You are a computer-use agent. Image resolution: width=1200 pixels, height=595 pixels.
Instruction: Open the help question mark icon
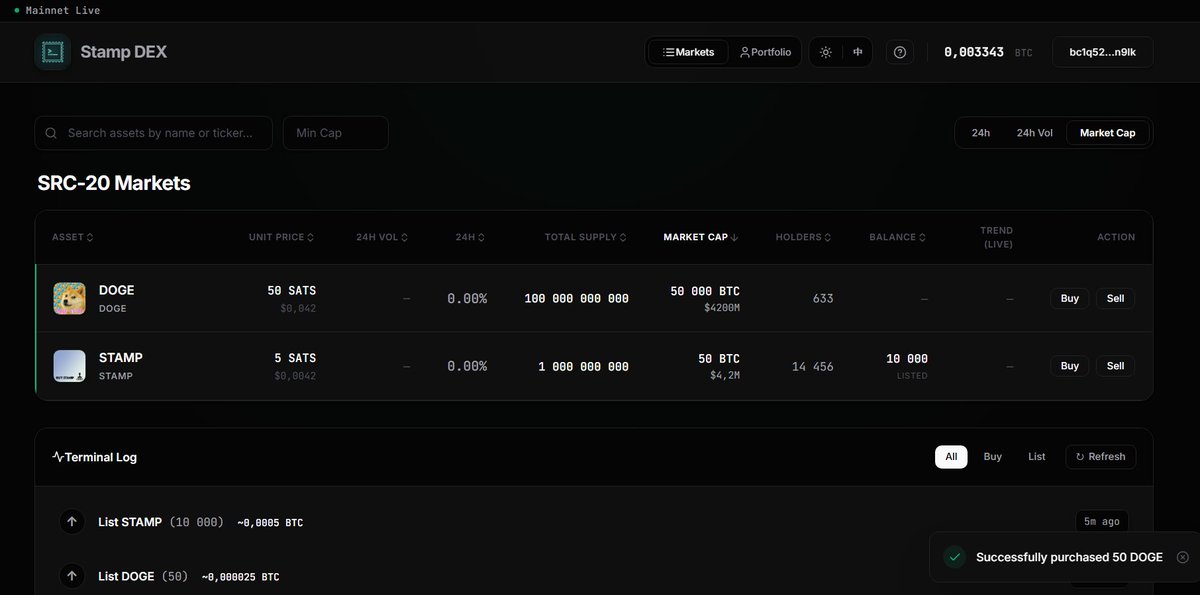pyautogui.click(x=900, y=52)
